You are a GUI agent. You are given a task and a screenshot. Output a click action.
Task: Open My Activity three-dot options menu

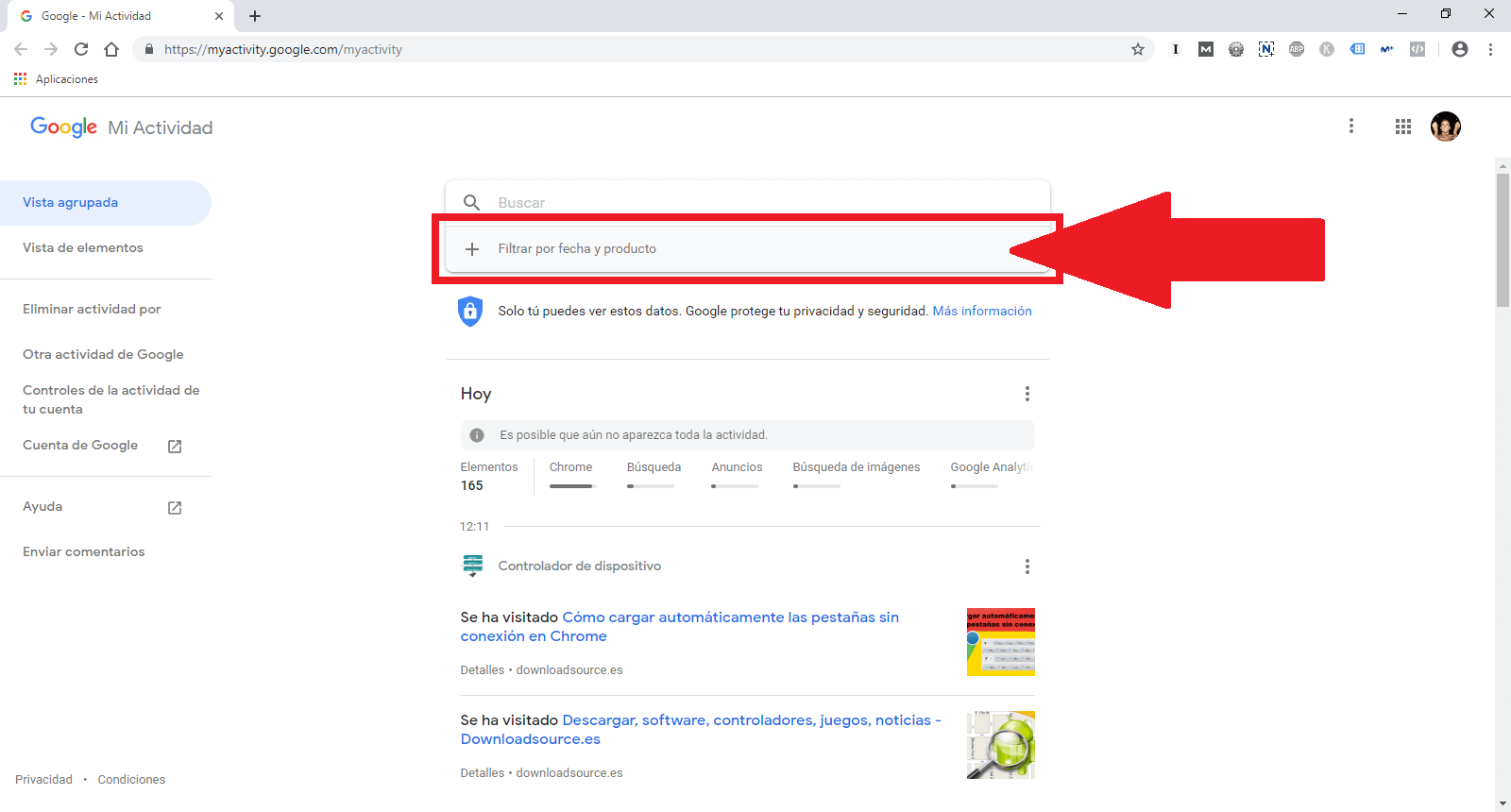(x=1351, y=126)
